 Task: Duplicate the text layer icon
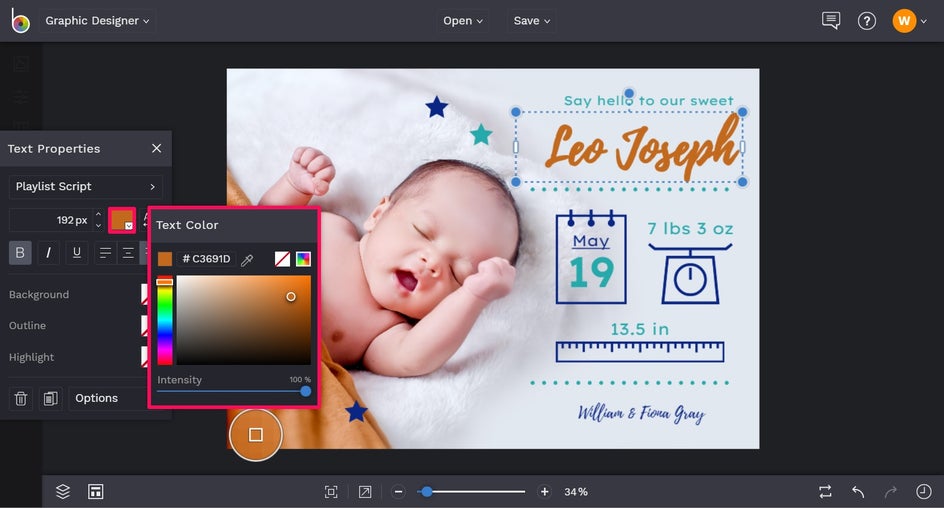(x=51, y=398)
